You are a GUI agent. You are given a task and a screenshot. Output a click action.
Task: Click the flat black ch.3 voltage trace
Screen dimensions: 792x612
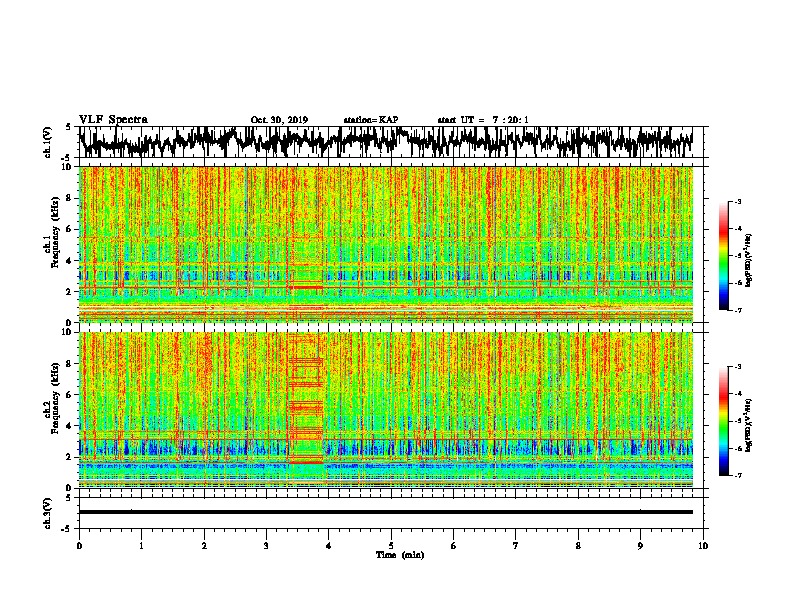(385, 512)
